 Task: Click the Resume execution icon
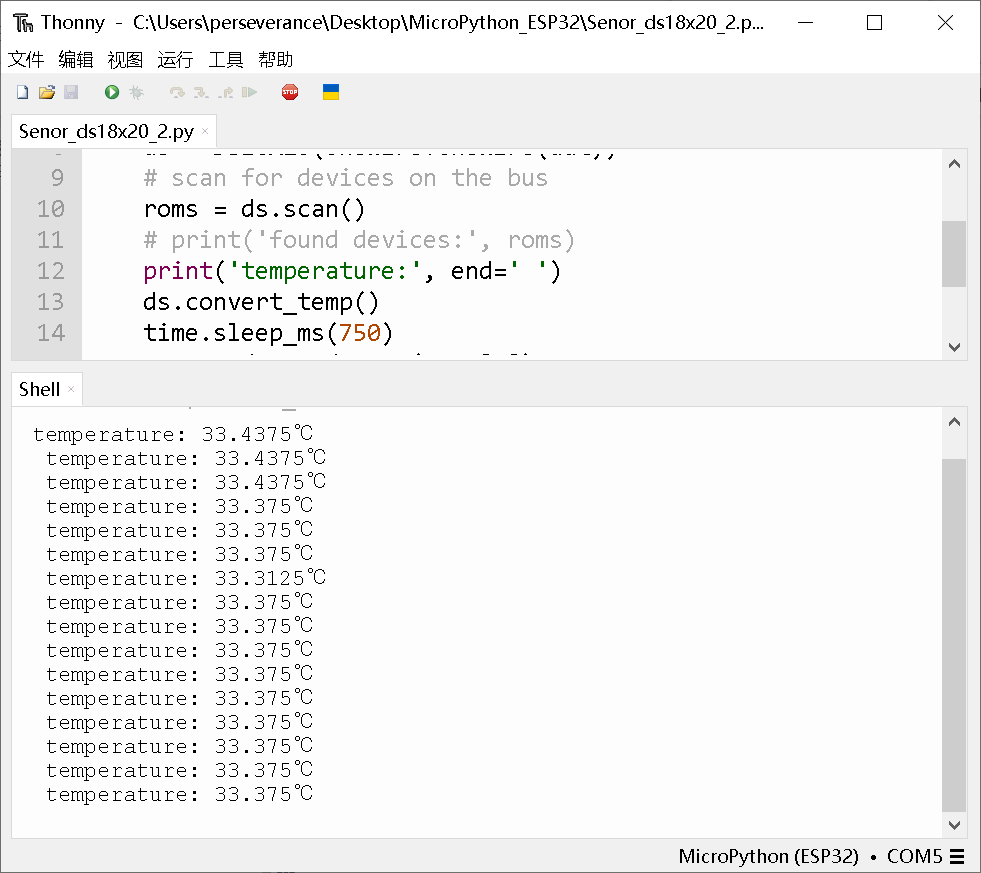(249, 91)
